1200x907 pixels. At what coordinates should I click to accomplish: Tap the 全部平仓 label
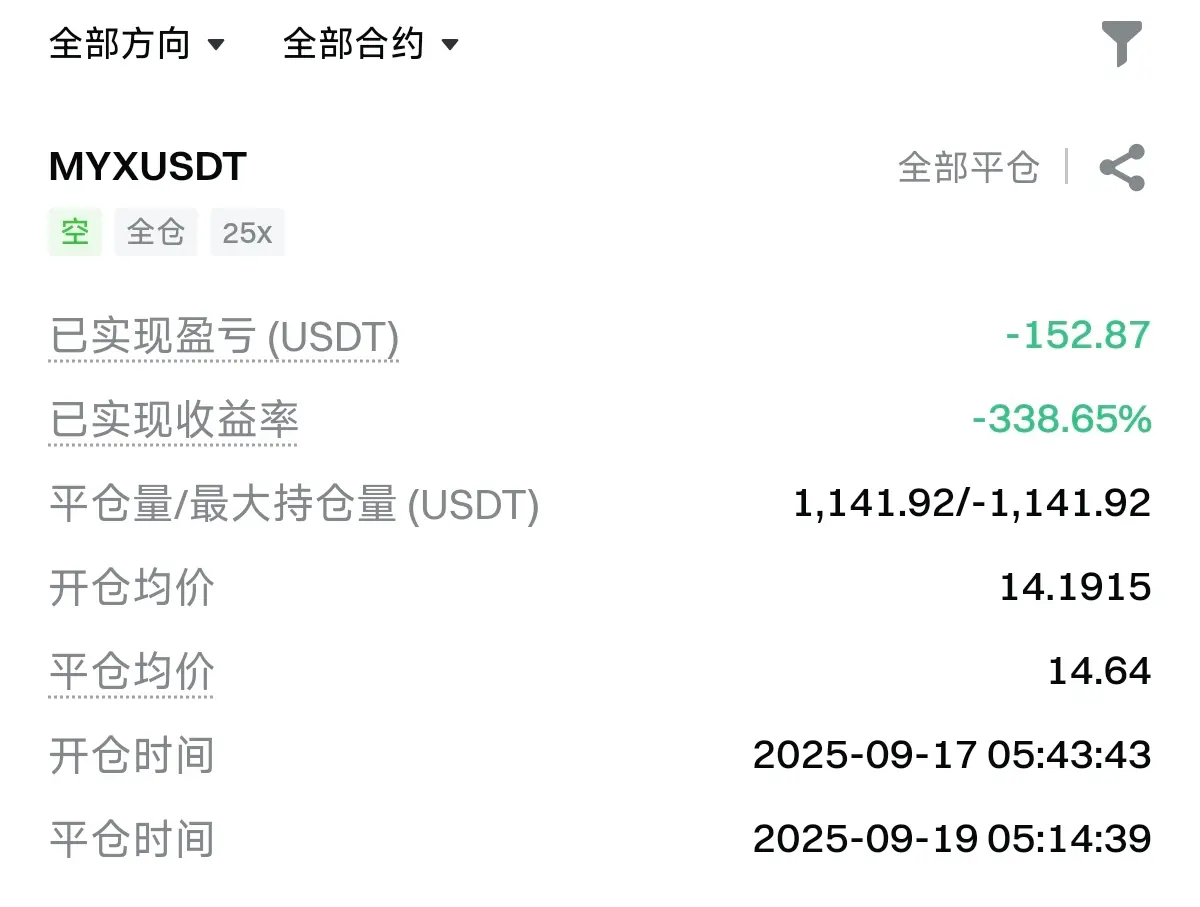click(969, 167)
